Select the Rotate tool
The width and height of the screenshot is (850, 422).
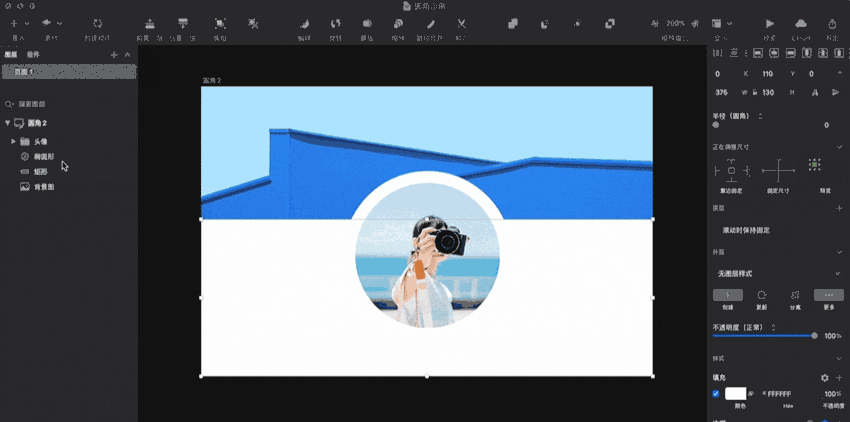click(x=336, y=23)
